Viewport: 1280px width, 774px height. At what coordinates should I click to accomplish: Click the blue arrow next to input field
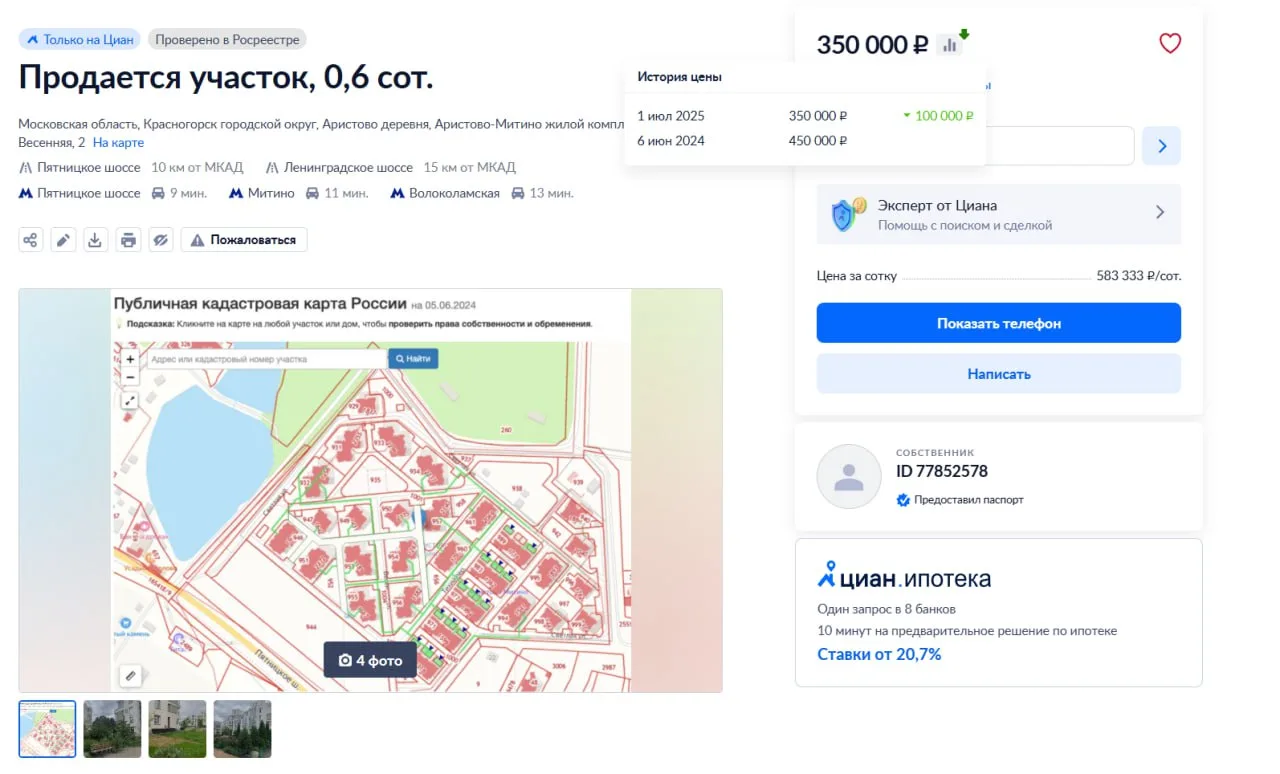[x=1161, y=146]
